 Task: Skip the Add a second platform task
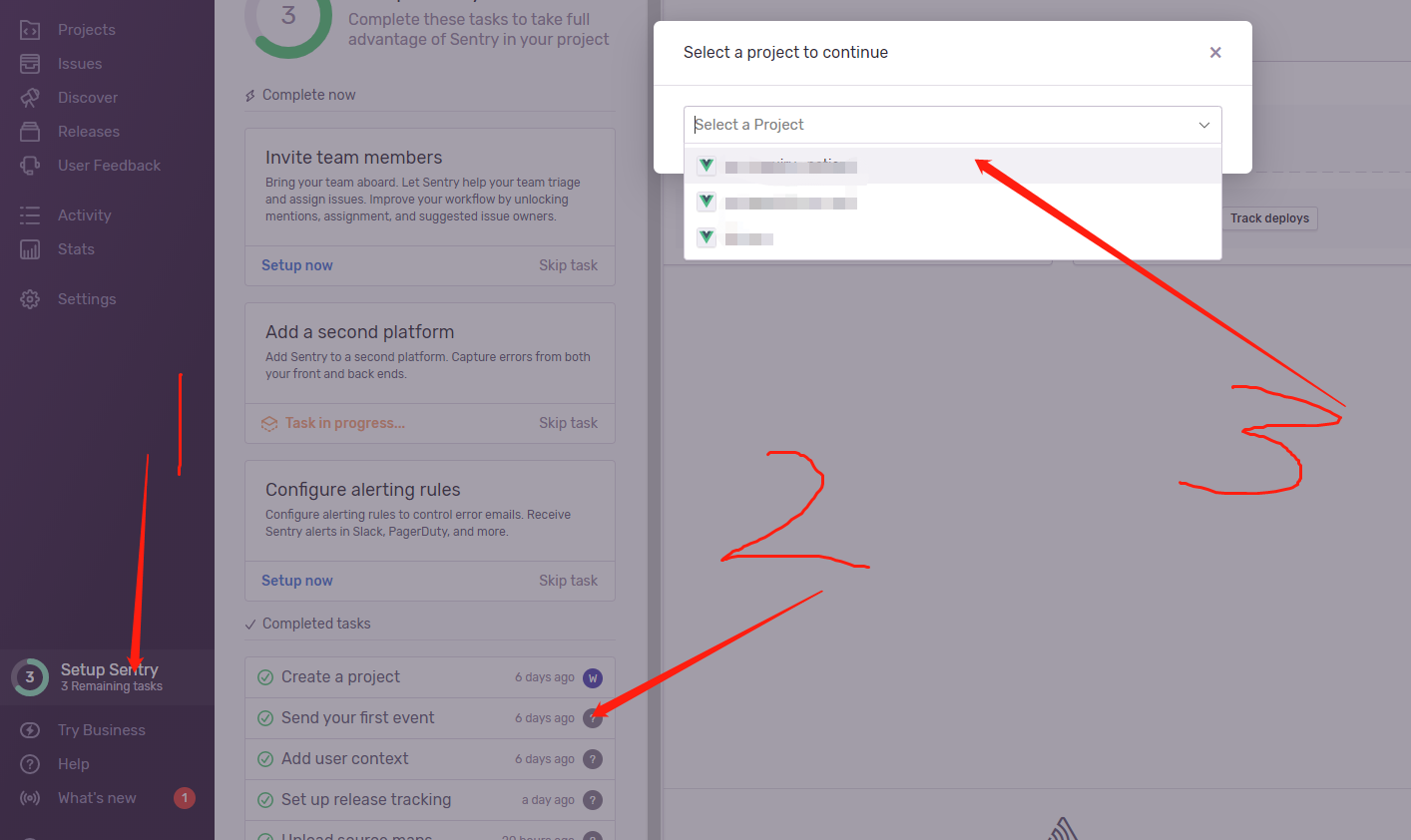click(568, 423)
